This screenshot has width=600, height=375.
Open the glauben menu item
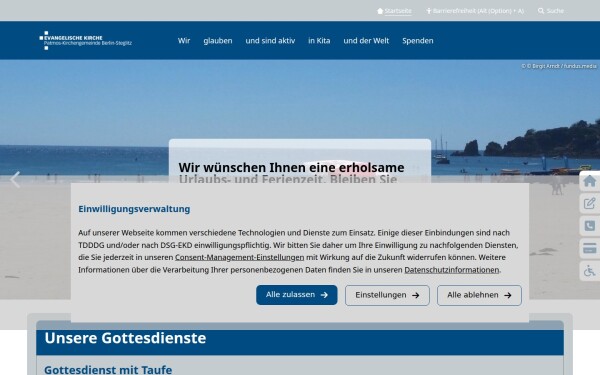[218, 41]
